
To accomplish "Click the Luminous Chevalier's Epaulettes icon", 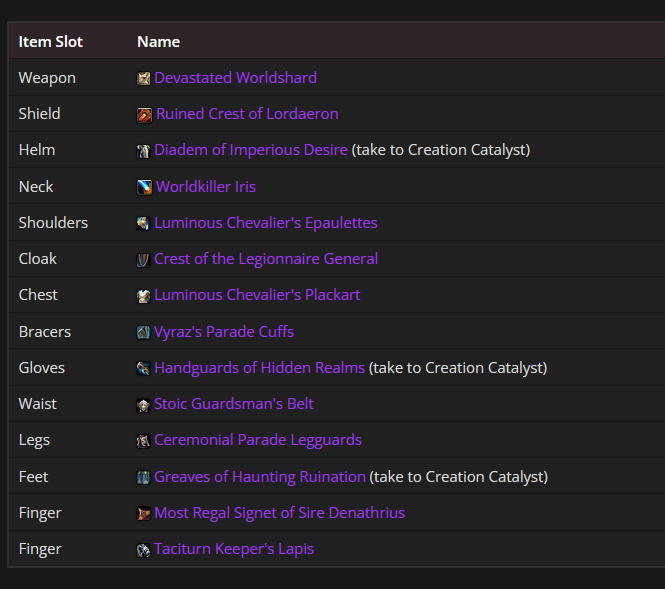I will pos(143,223).
